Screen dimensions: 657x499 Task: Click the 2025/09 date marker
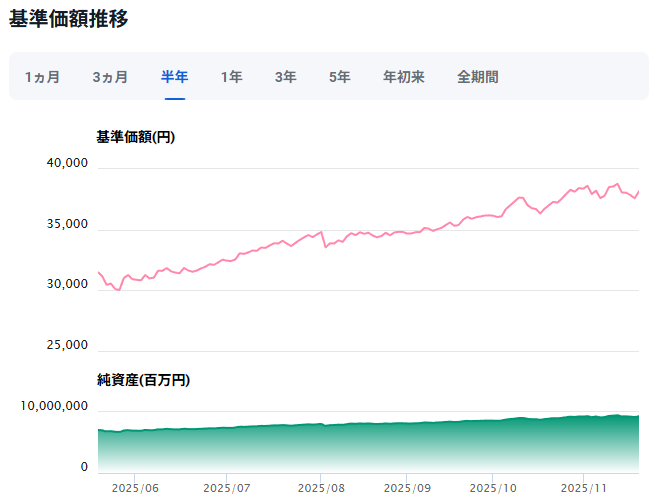point(407,488)
